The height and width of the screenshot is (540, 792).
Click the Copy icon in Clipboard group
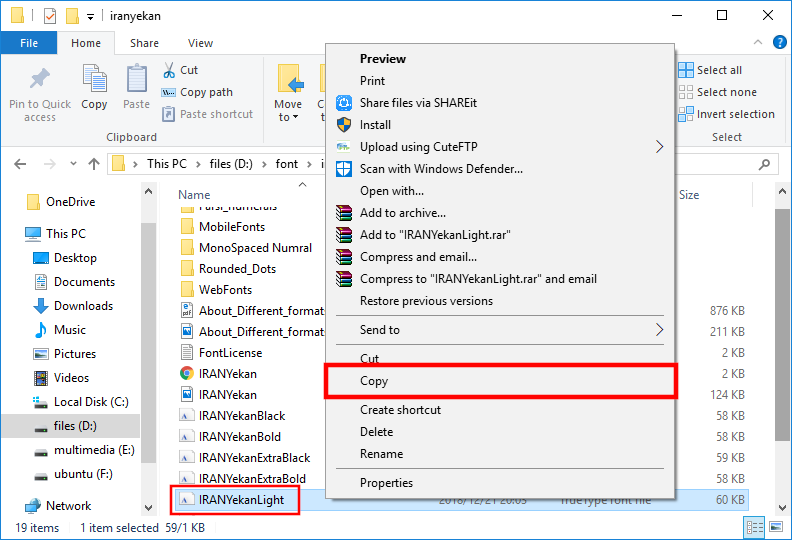pyautogui.click(x=94, y=80)
